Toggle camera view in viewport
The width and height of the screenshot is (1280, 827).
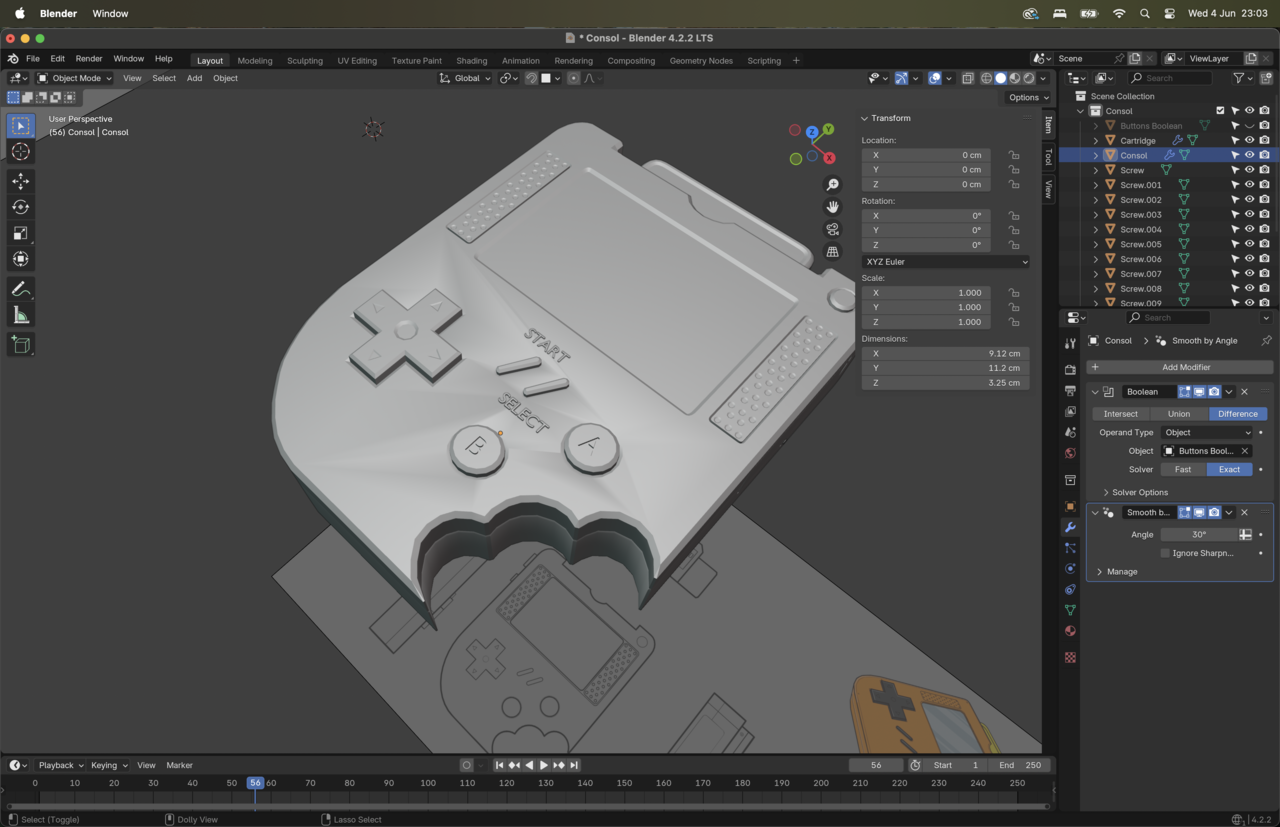[832, 229]
